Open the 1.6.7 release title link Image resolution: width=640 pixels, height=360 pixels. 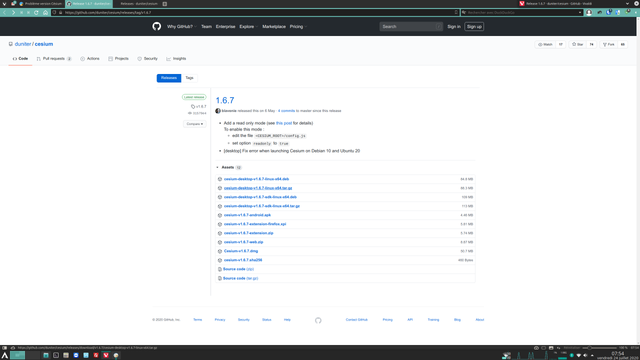coord(225,100)
